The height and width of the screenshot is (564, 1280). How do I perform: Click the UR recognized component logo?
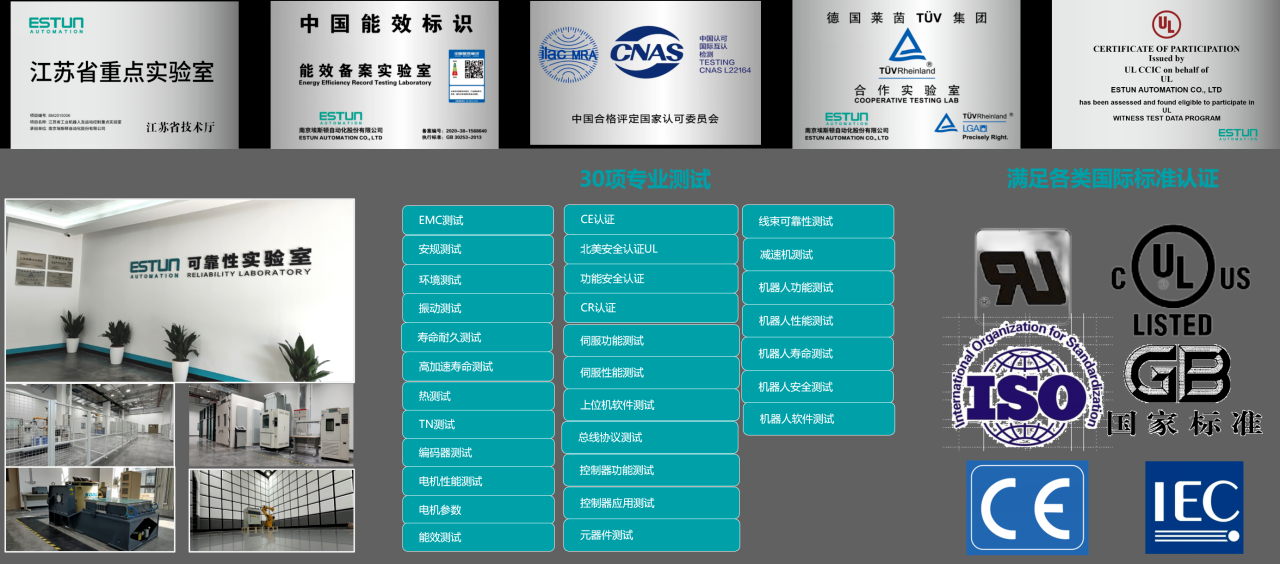coord(1023,270)
